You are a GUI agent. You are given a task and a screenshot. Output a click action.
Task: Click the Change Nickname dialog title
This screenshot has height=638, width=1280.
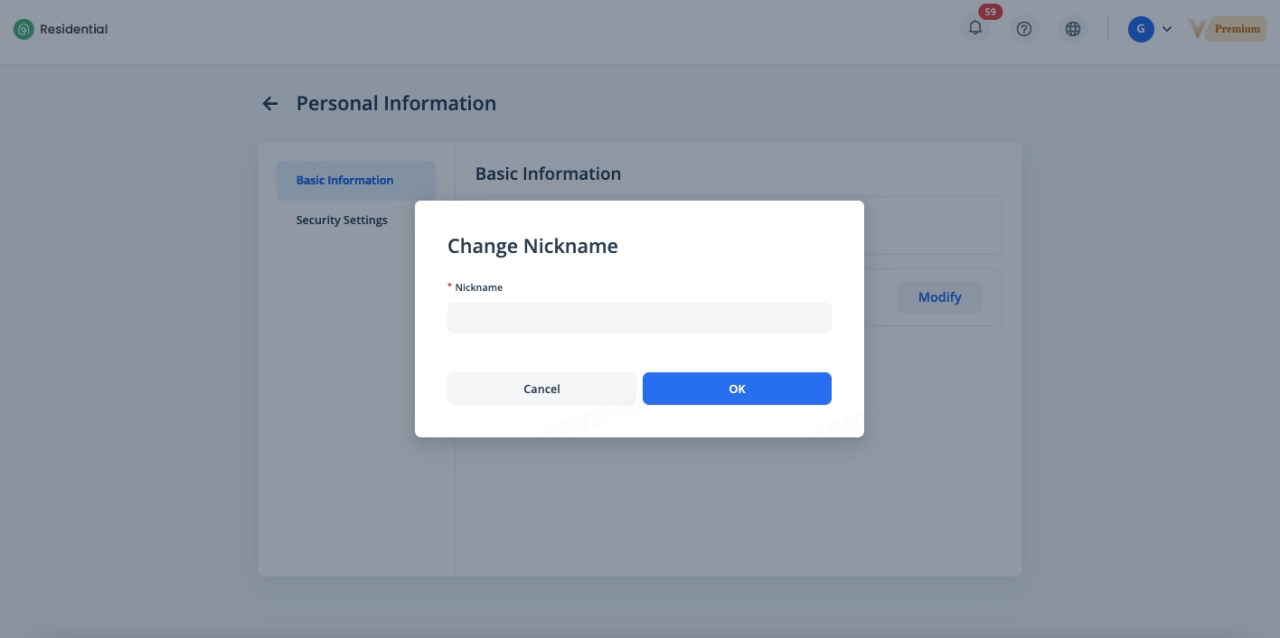tap(532, 246)
